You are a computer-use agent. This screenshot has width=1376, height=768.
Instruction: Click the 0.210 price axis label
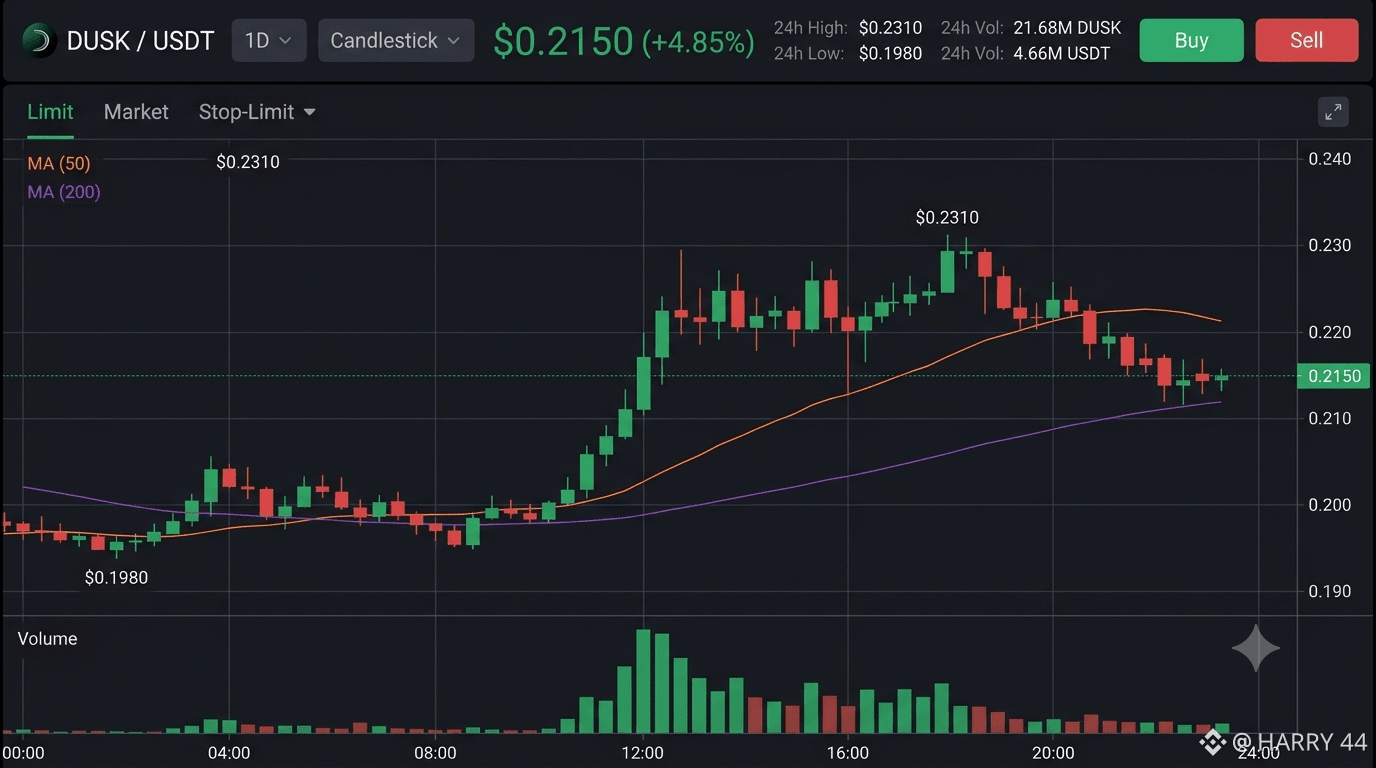(x=1330, y=418)
